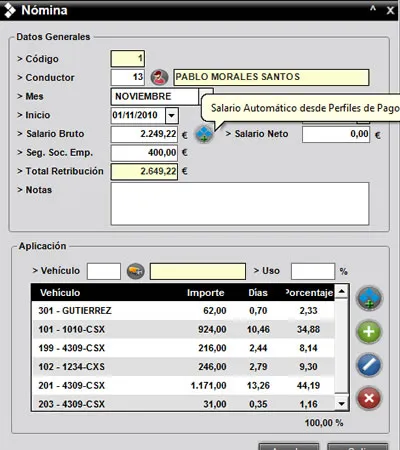
Task: Click the Salario Bruto input field
Action: tap(144, 134)
